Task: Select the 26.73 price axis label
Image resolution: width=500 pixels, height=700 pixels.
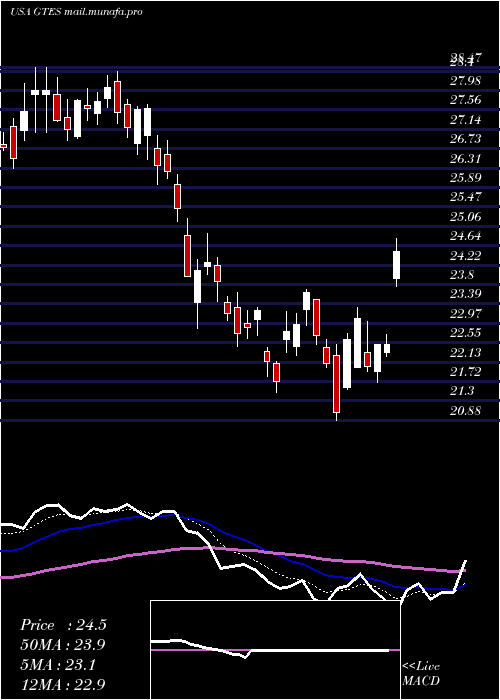Action: click(466, 139)
